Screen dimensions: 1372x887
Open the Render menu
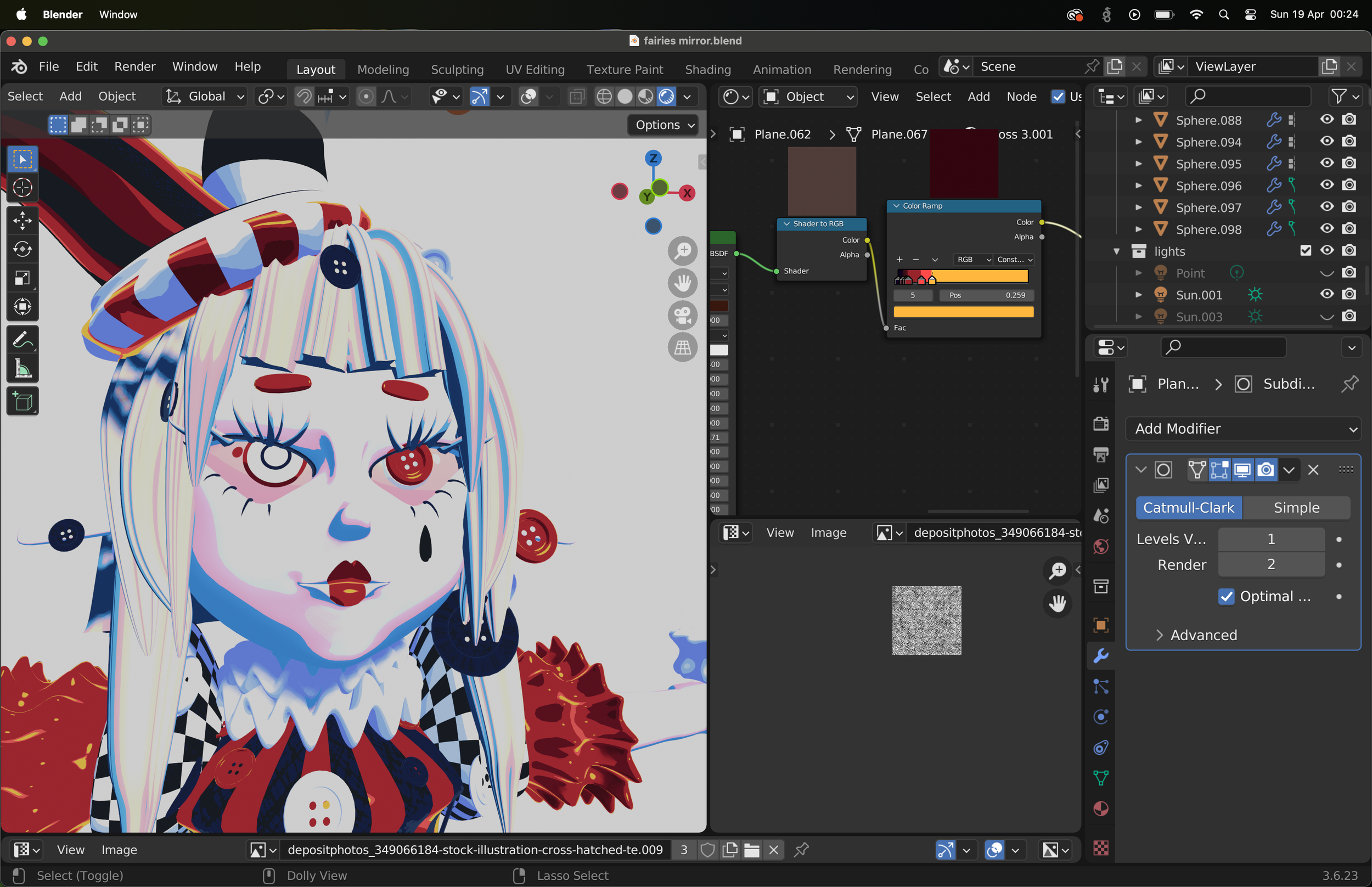(x=134, y=66)
